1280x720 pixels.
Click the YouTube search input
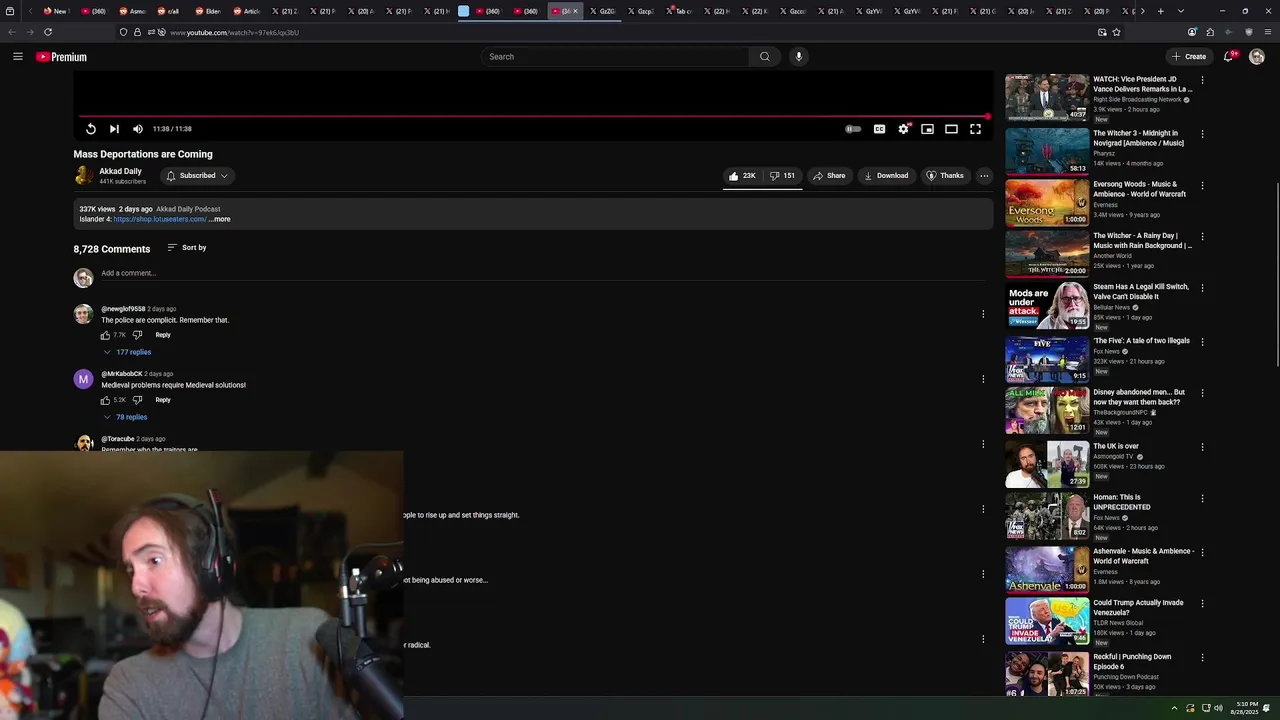[615, 57]
